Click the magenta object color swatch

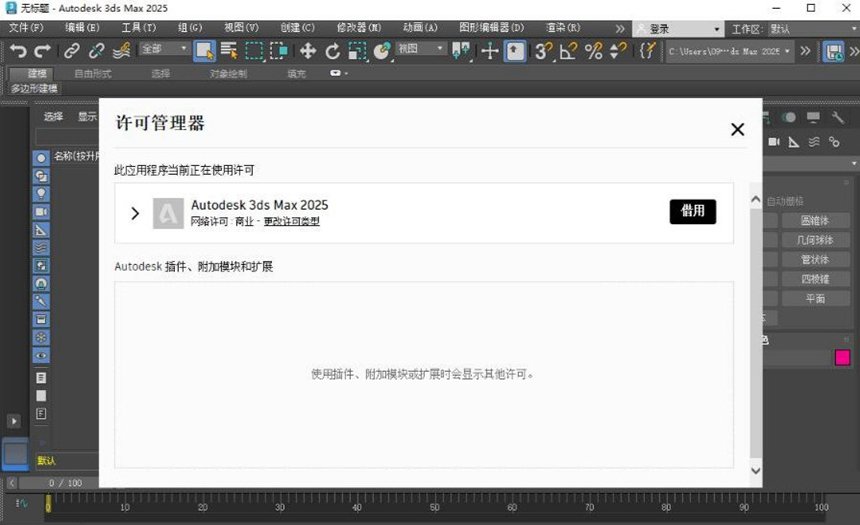point(842,358)
